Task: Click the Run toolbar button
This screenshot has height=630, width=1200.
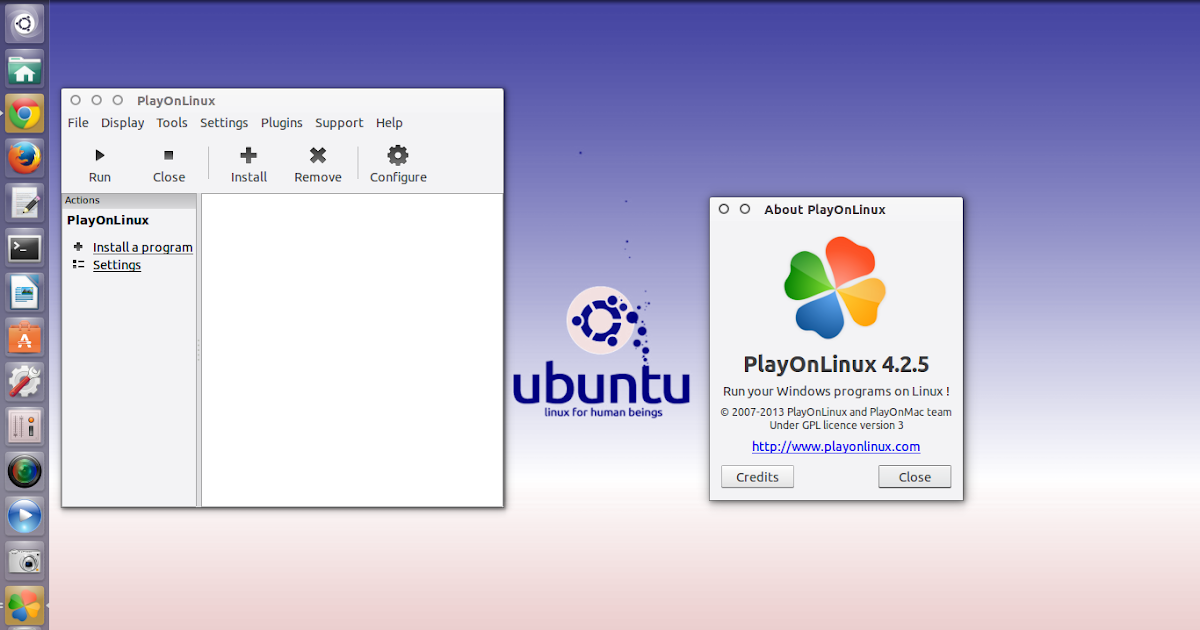Action: click(x=99, y=165)
